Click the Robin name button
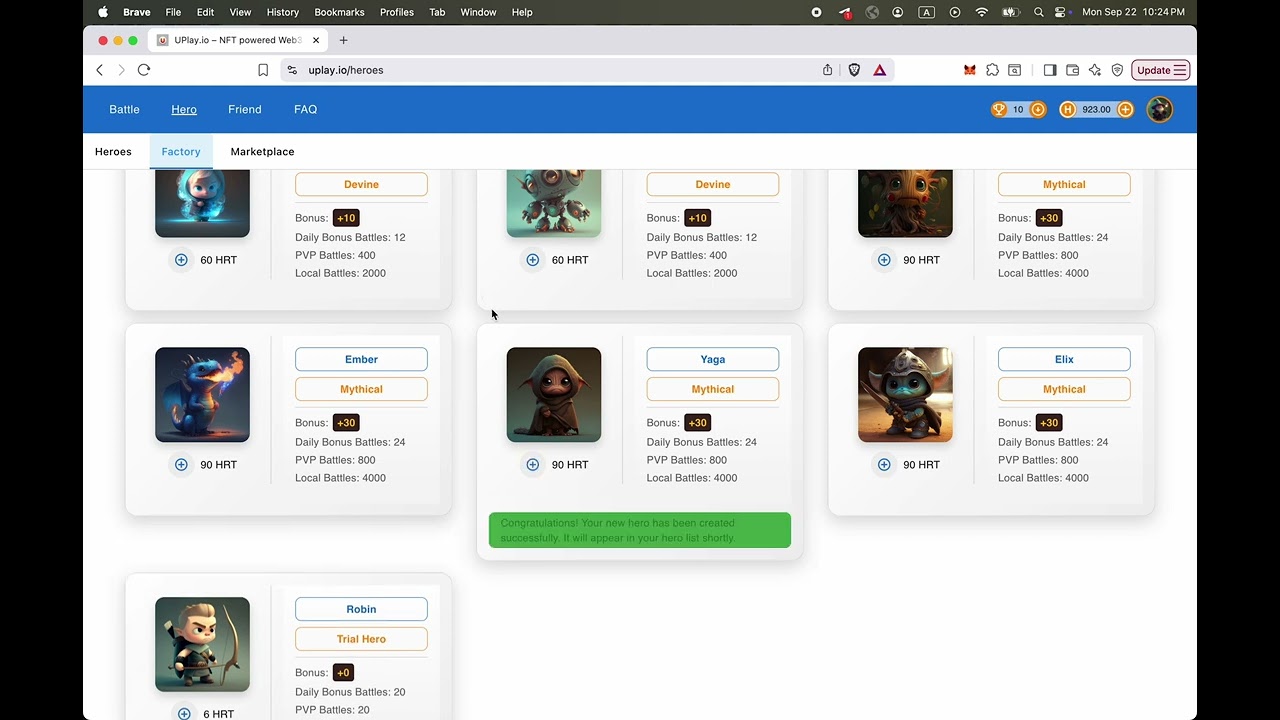The height and width of the screenshot is (720, 1280). (361, 609)
